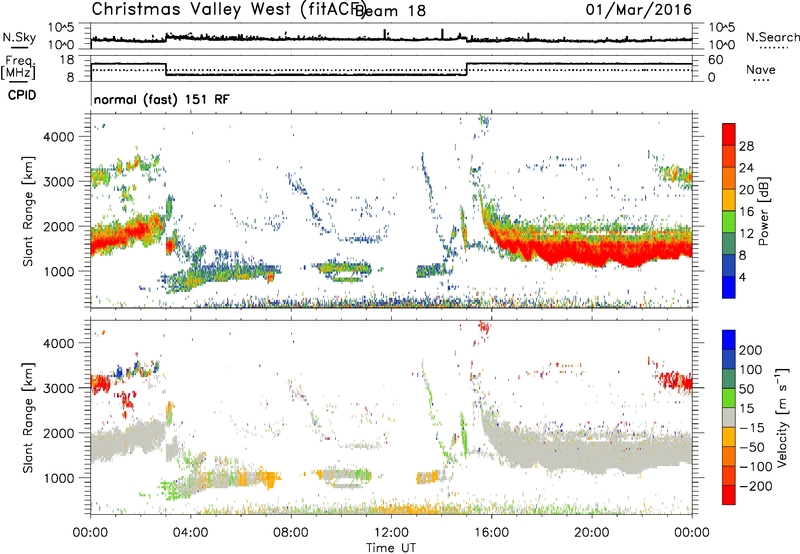Click the 4 label on Power colorbar

coord(743,278)
